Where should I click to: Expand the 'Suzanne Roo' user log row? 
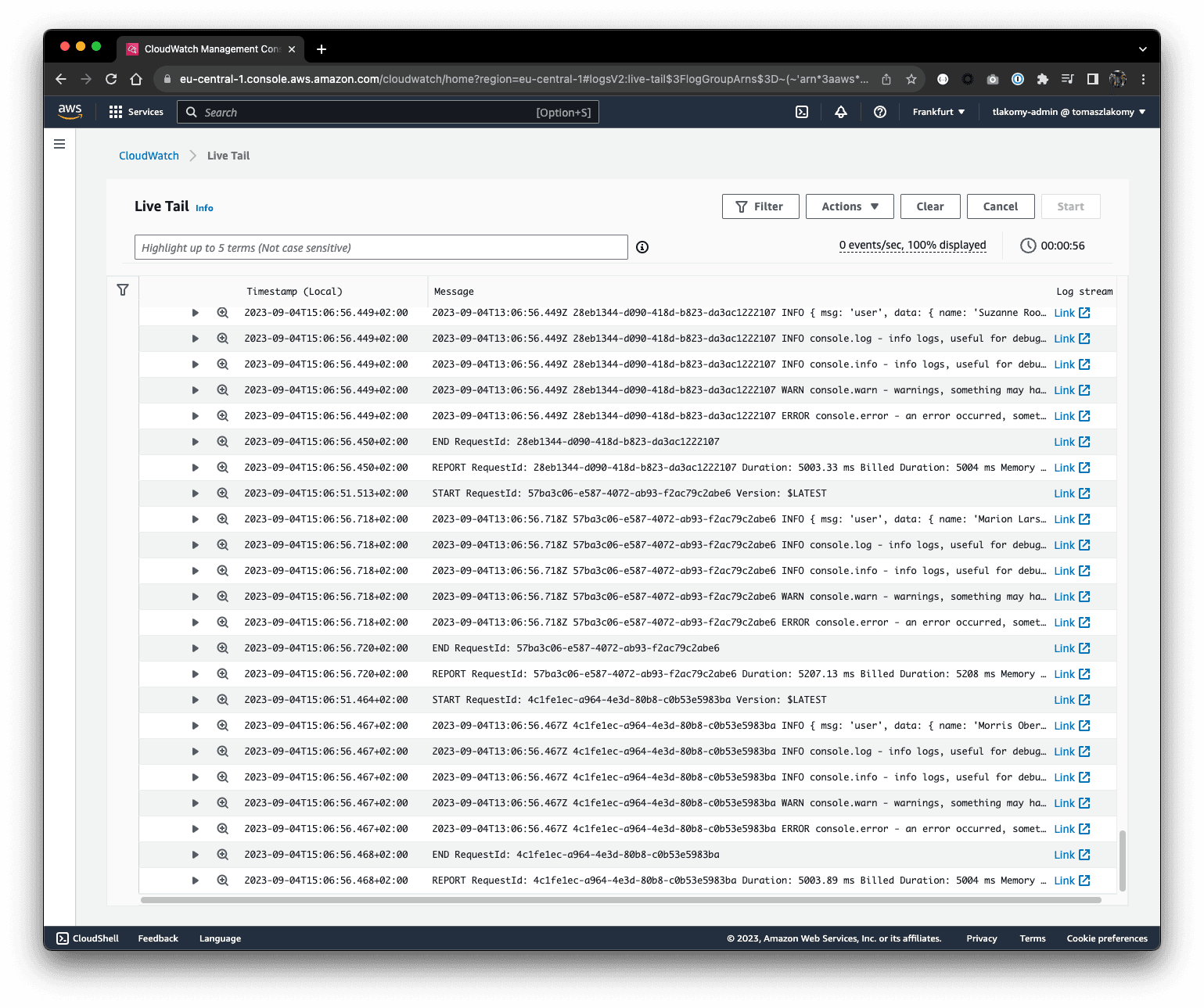pyautogui.click(x=196, y=313)
